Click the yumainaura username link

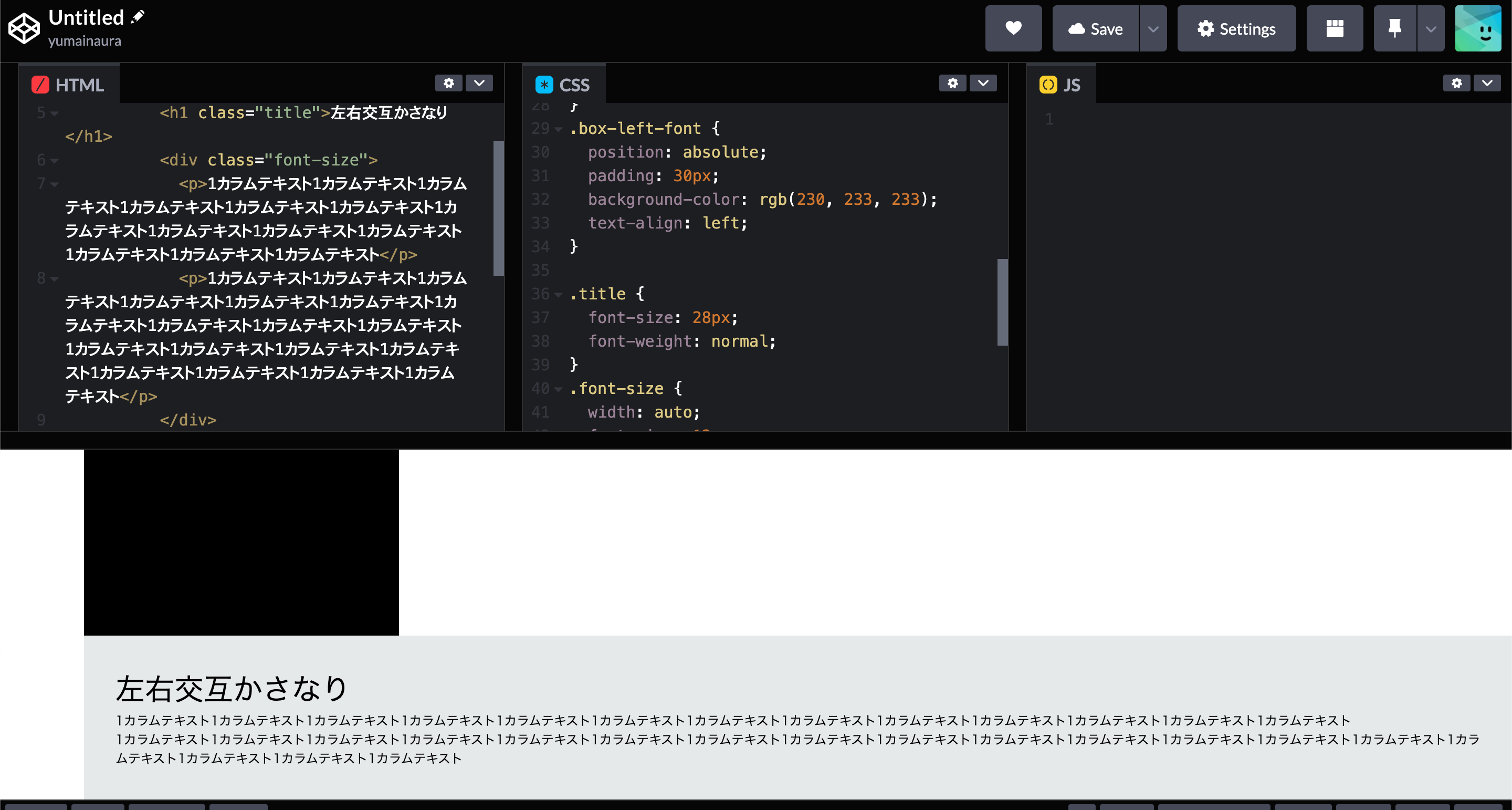coord(85,41)
